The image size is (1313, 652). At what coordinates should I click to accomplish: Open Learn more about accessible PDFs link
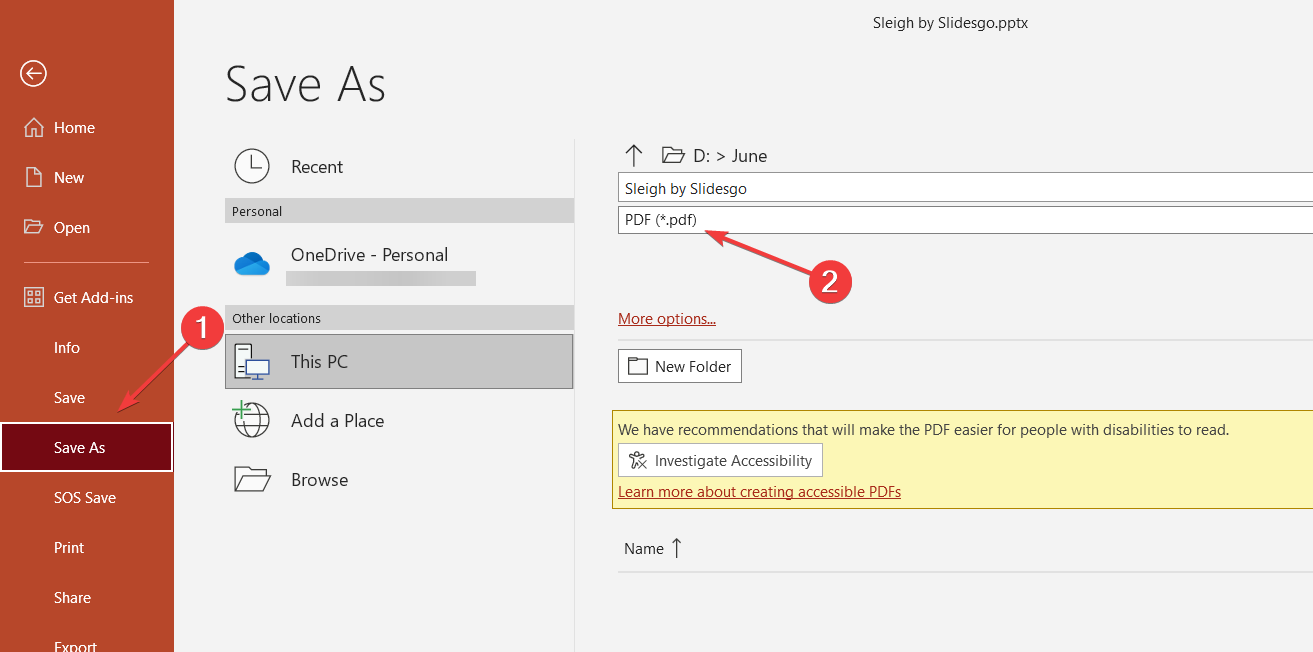(x=759, y=492)
